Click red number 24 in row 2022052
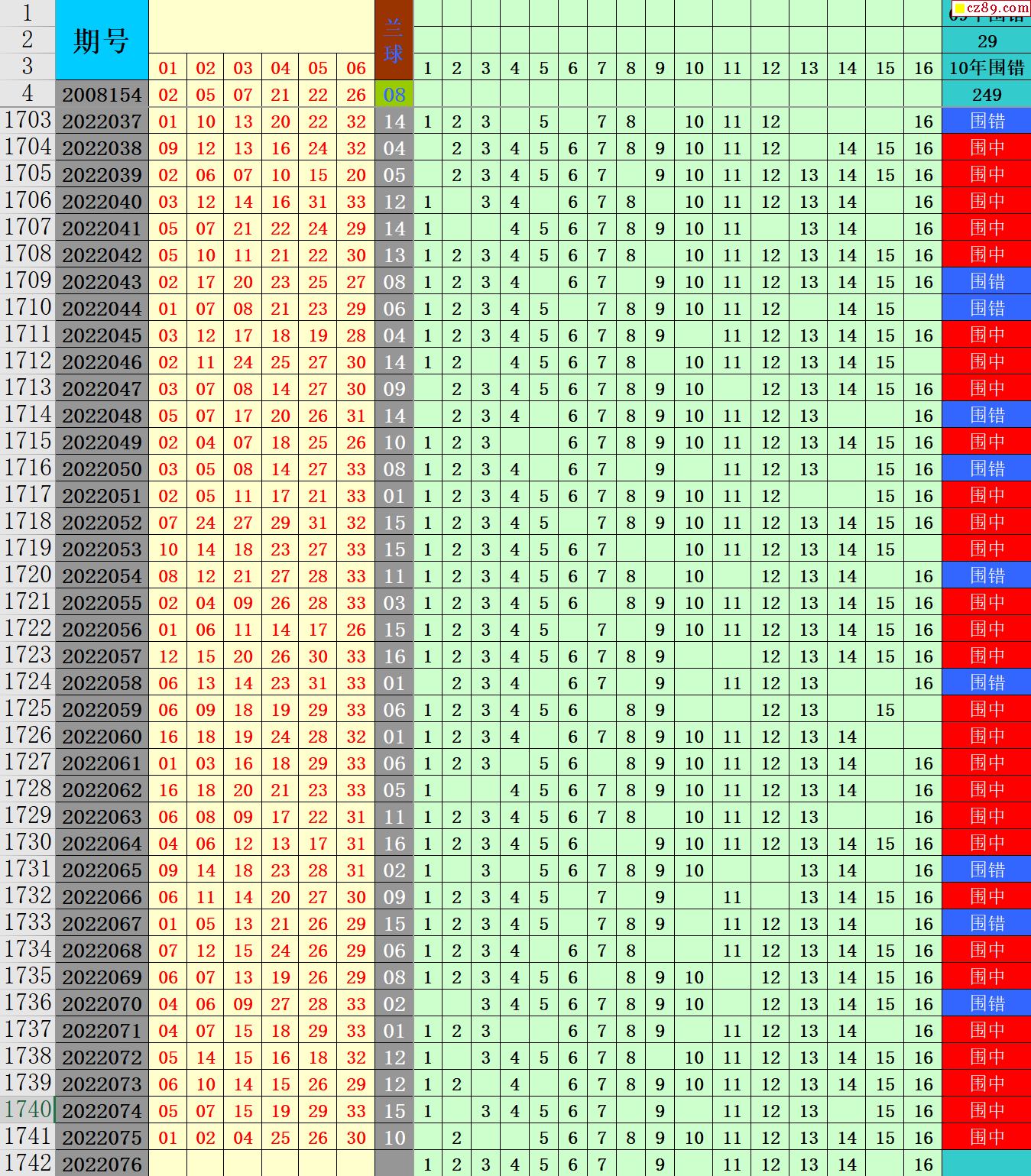Viewport: 1031px width, 1176px height. pyautogui.click(x=206, y=523)
